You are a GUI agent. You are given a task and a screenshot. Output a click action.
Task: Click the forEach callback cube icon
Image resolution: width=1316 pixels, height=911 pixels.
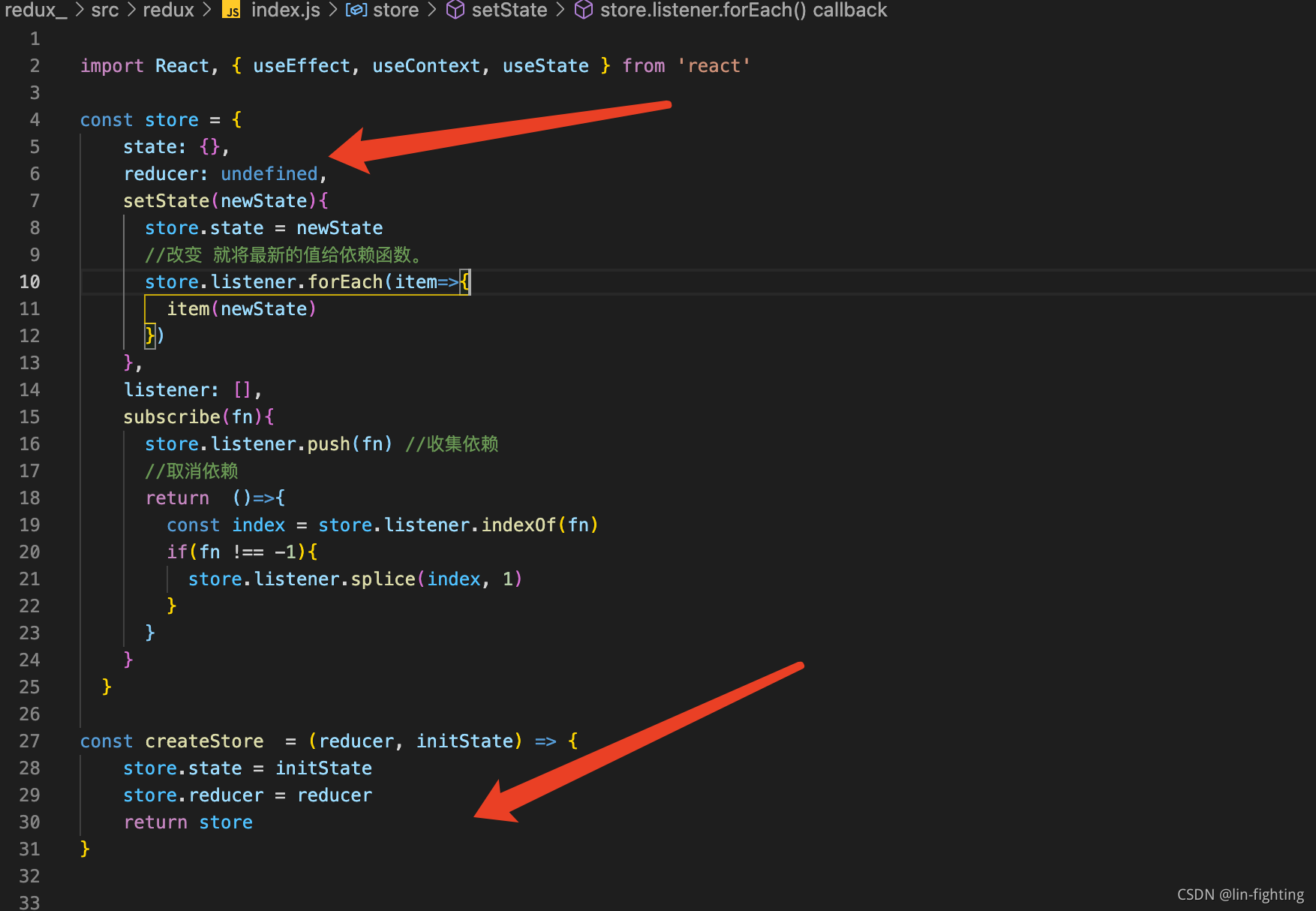click(584, 11)
